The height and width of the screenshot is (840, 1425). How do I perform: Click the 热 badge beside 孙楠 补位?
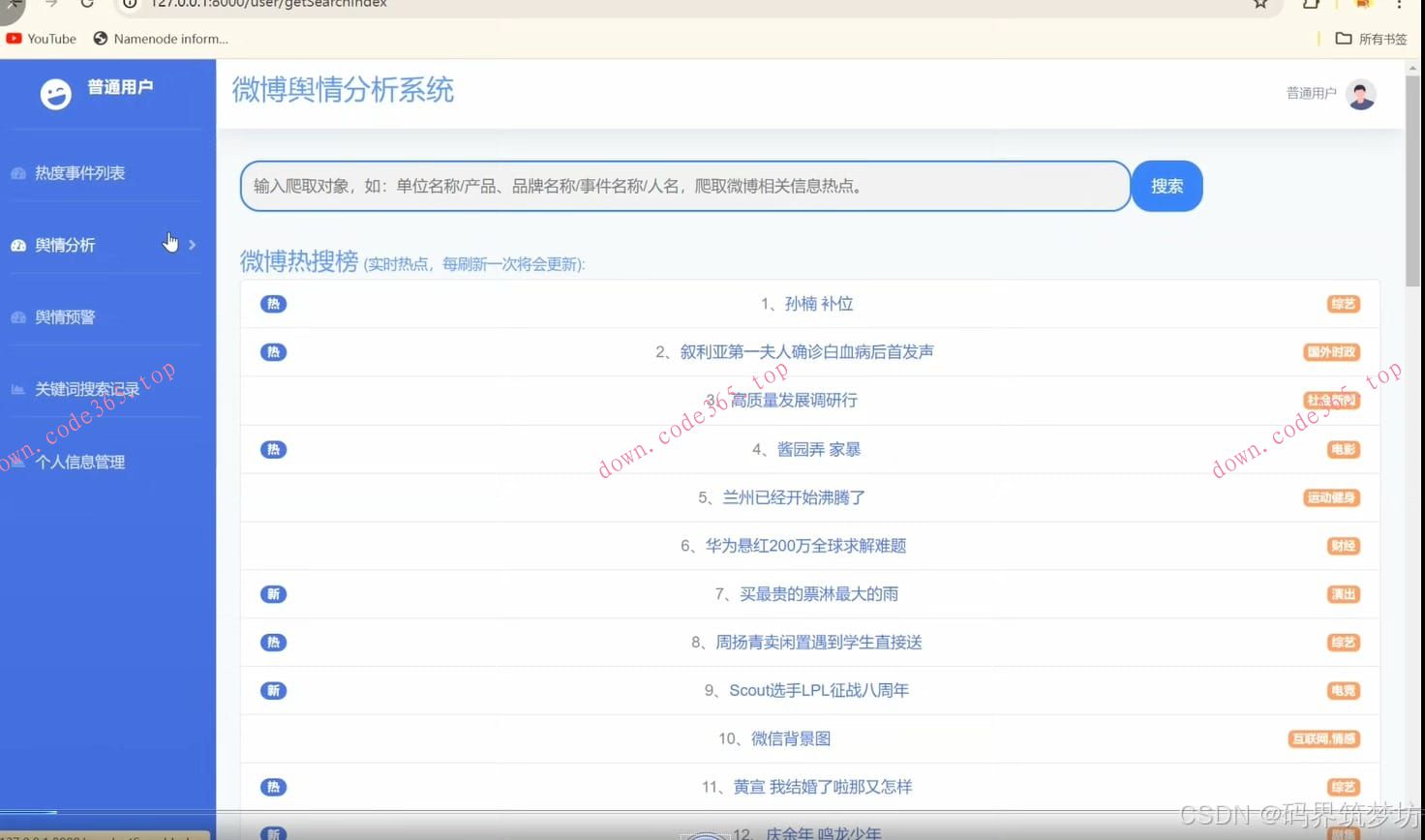point(273,303)
